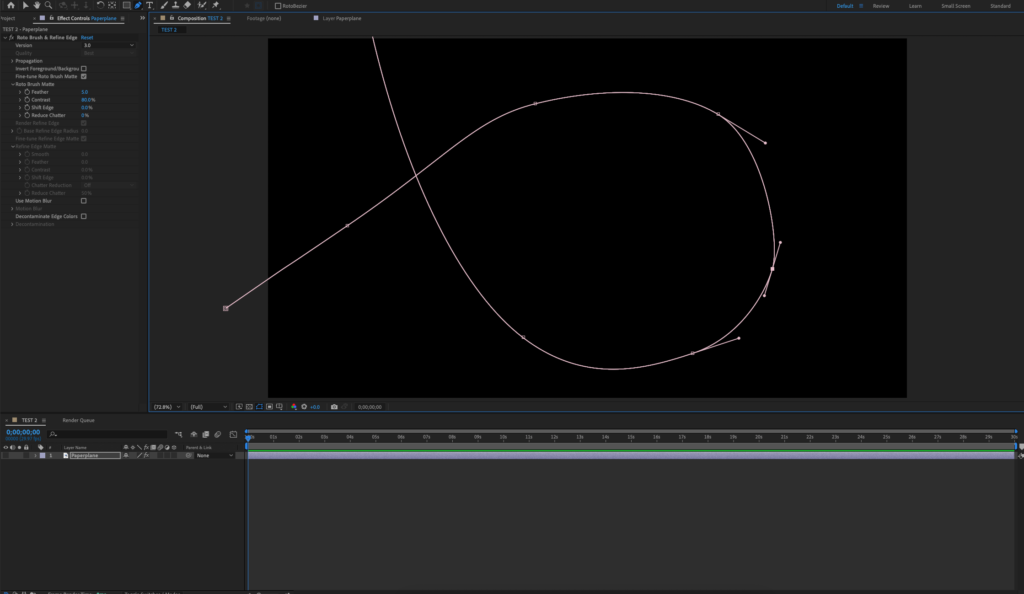The image size is (1024, 594).
Task: Select the Hand tool
Action: coord(36,5)
